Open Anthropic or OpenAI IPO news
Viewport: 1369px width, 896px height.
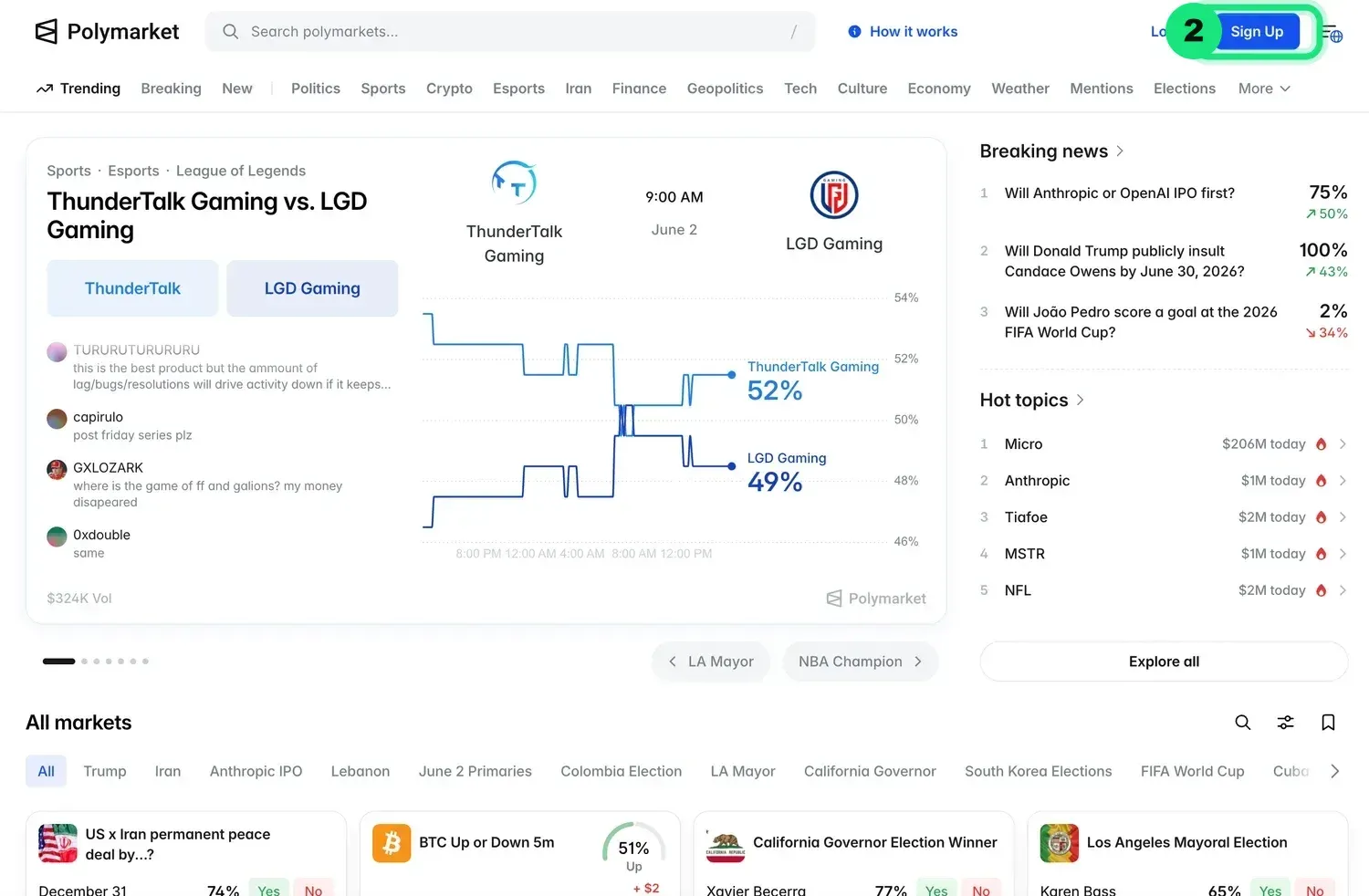click(1120, 193)
